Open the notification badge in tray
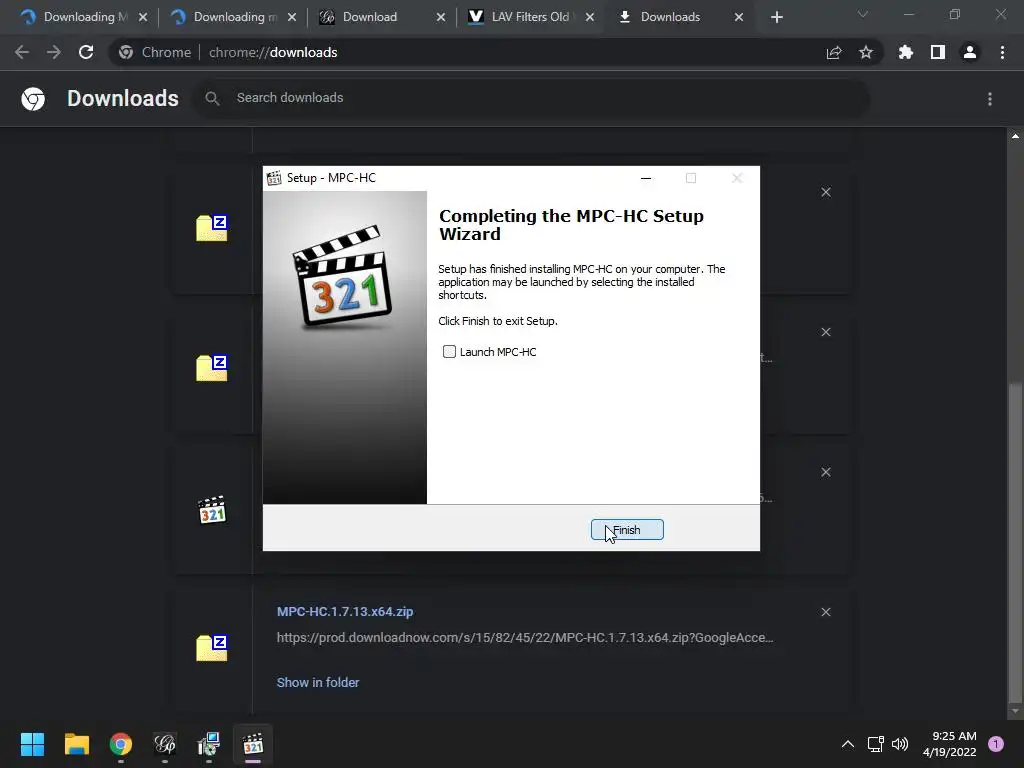The height and width of the screenshot is (768, 1024). [x=996, y=744]
